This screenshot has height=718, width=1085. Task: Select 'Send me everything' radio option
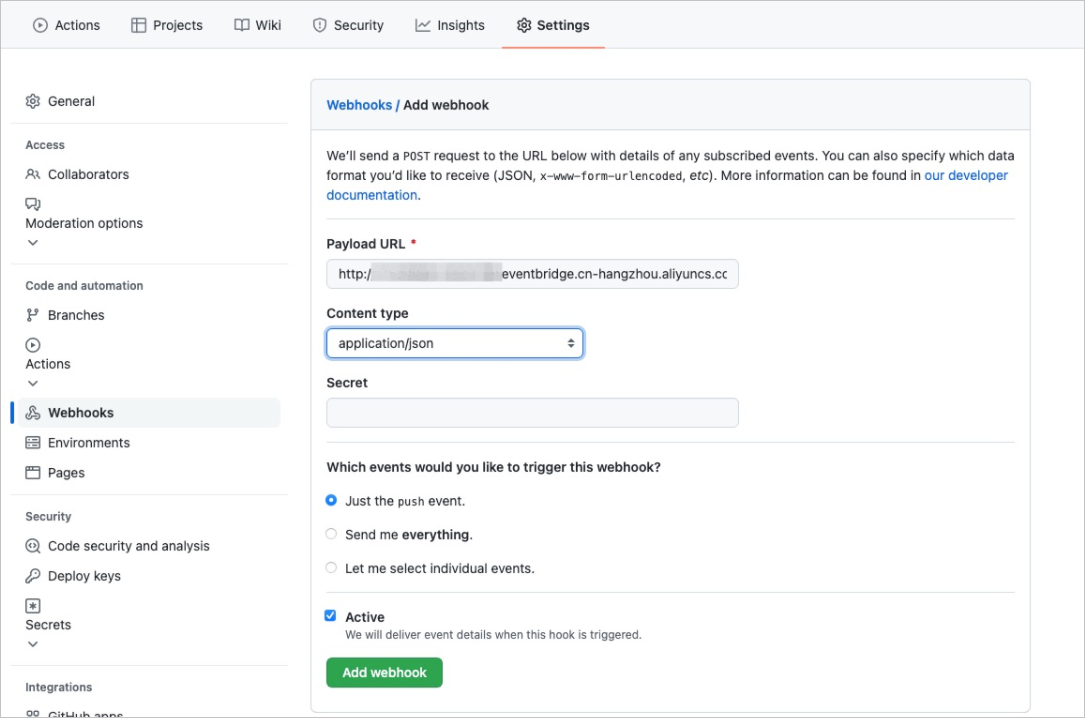point(331,534)
